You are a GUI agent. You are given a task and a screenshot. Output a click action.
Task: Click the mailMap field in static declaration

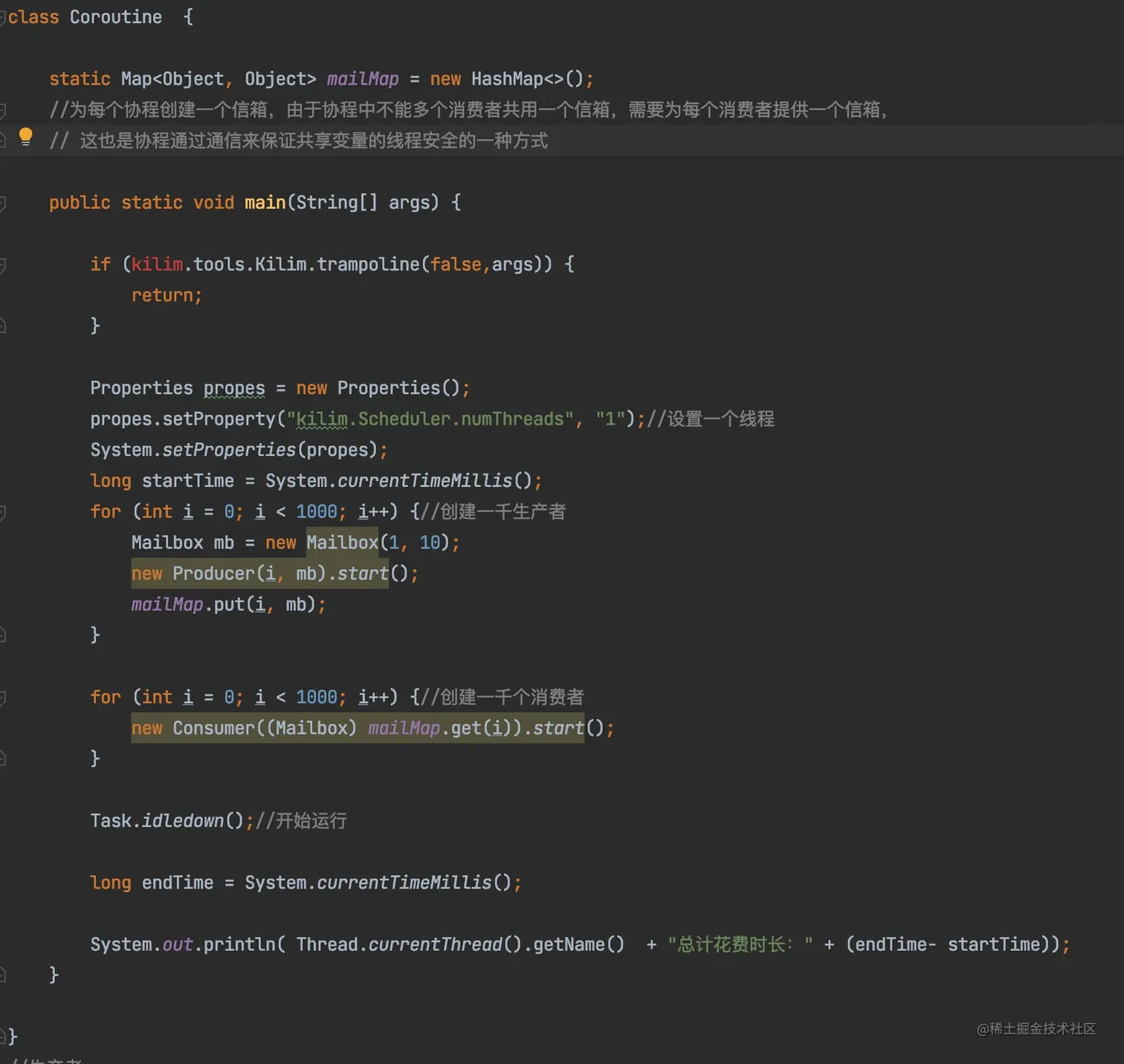(363, 79)
